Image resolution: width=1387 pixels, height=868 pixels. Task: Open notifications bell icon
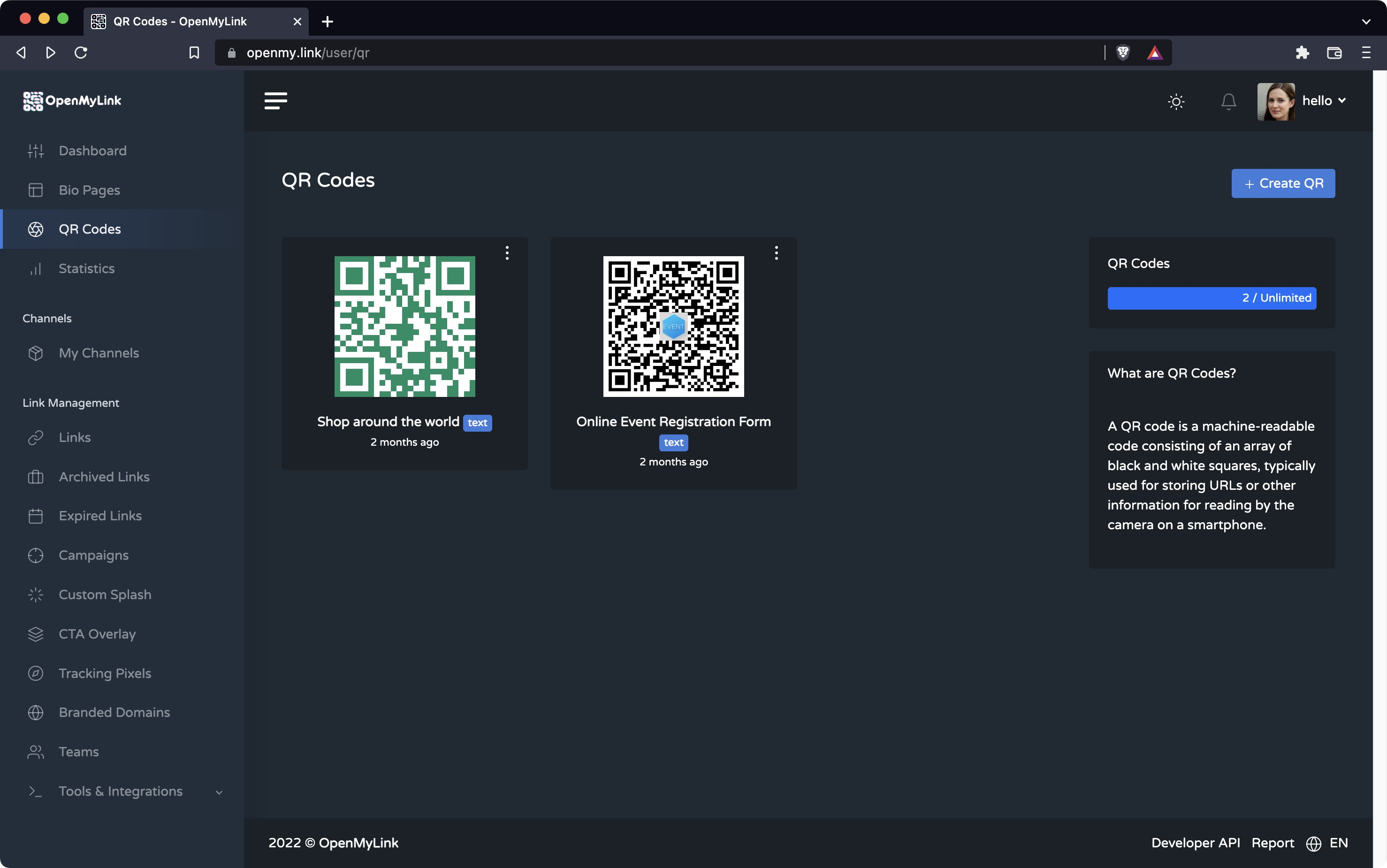coord(1228,102)
